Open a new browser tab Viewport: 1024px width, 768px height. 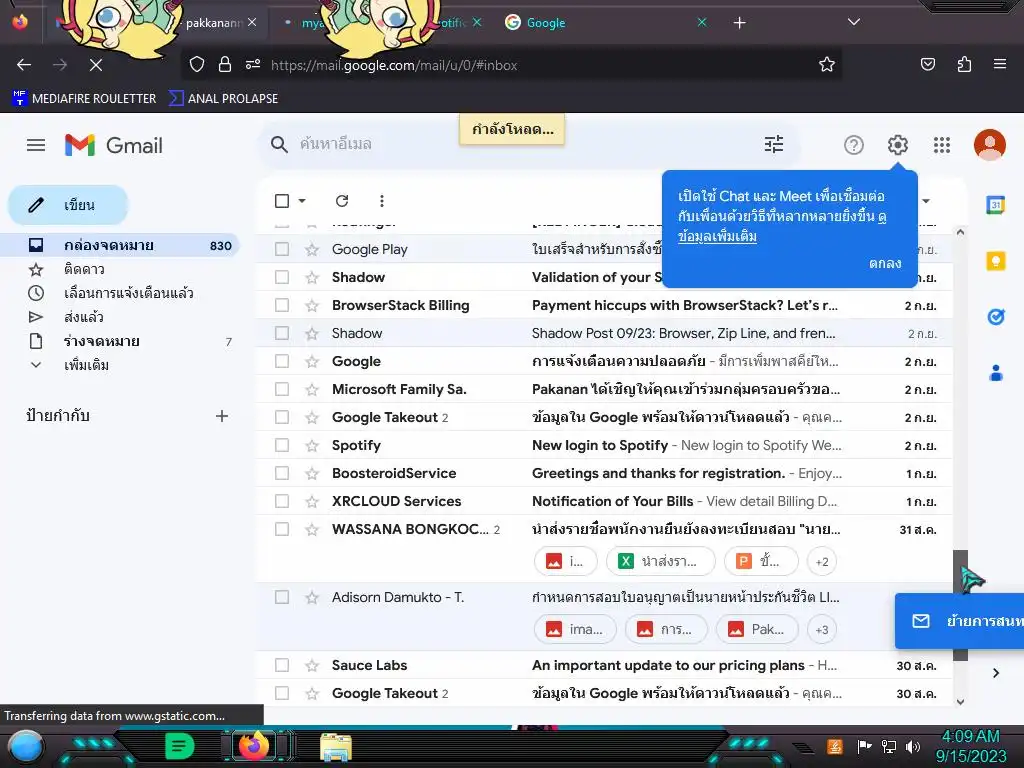tap(739, 23)
